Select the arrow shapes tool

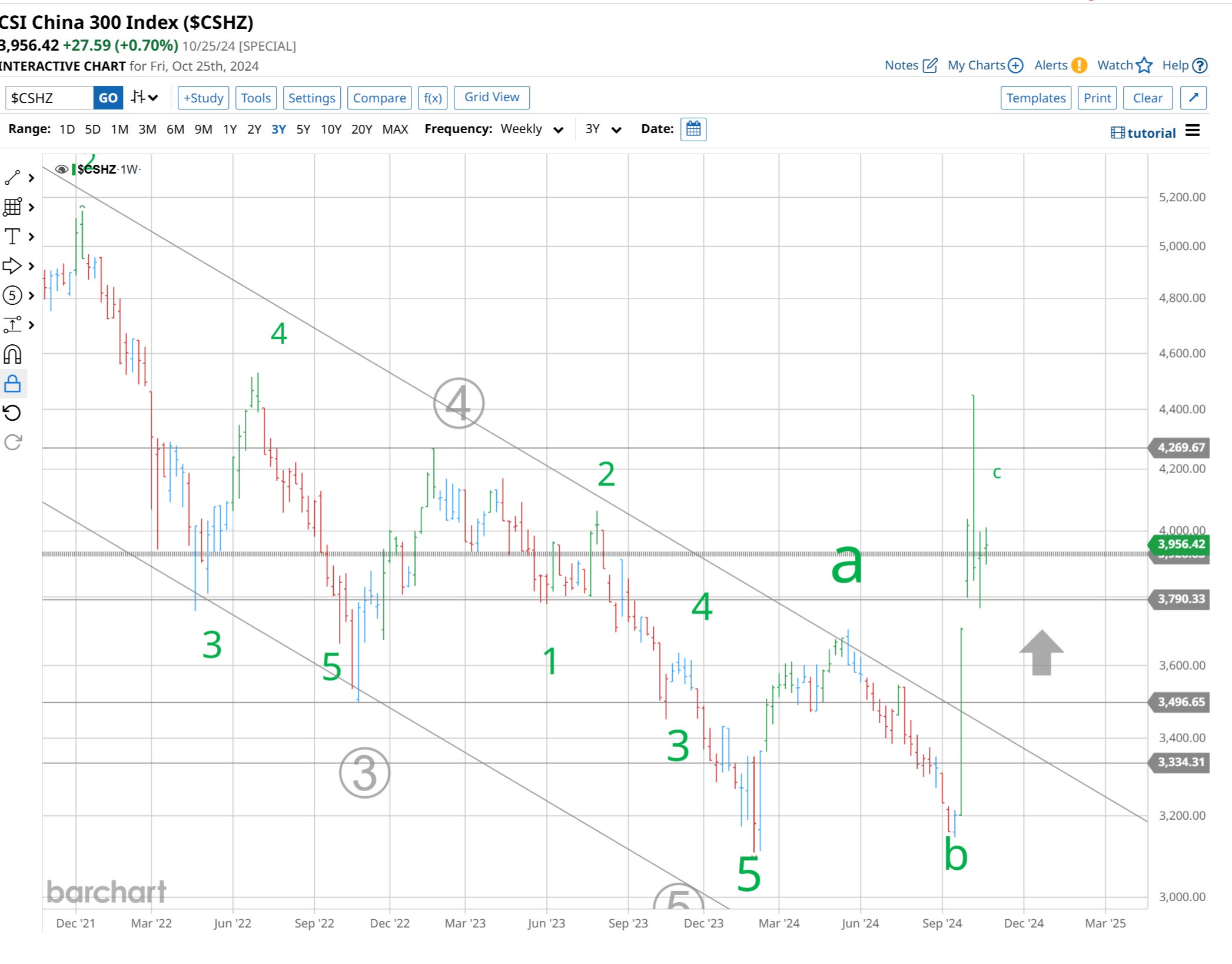tap(12, 266)
